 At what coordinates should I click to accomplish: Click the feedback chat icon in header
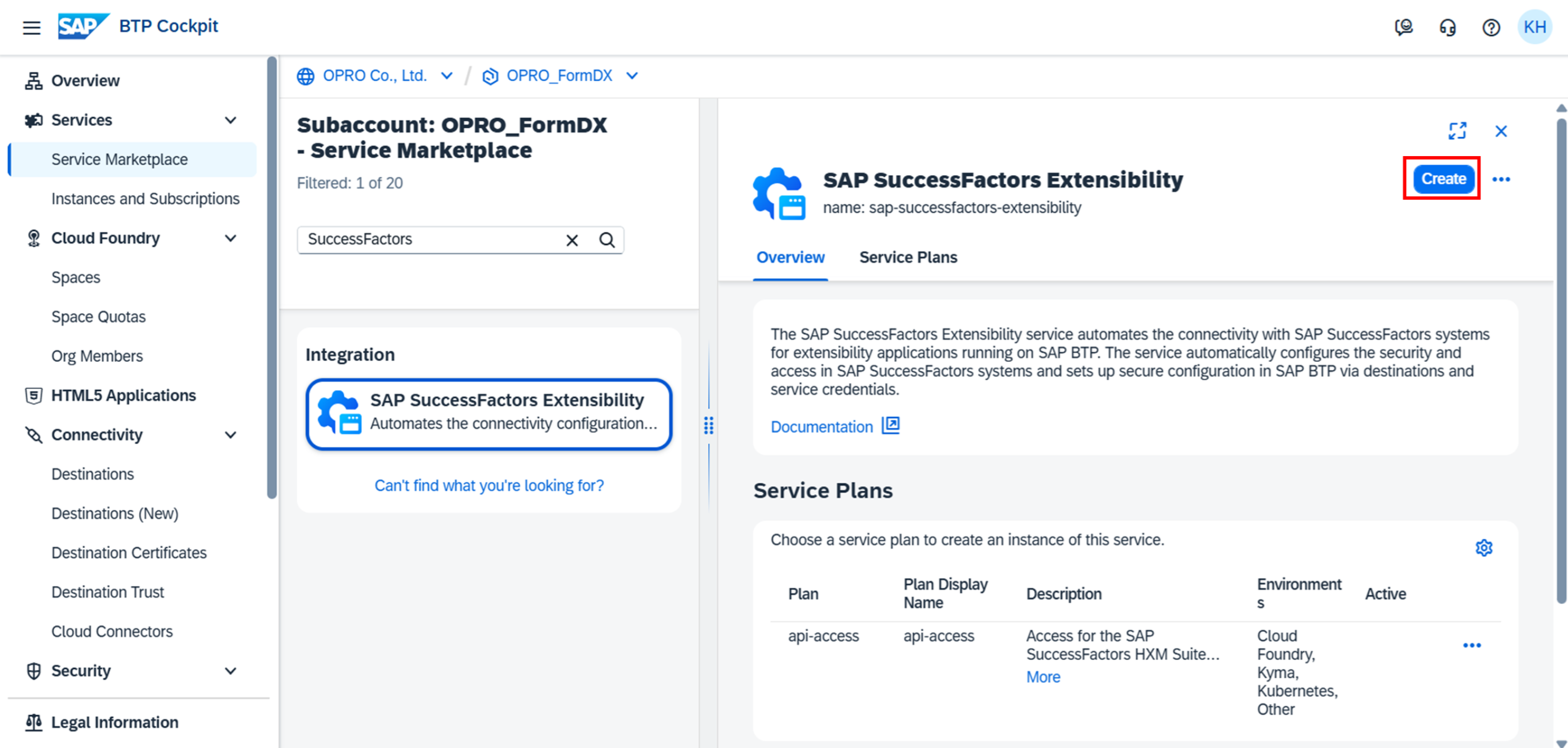pos(1404,27)
